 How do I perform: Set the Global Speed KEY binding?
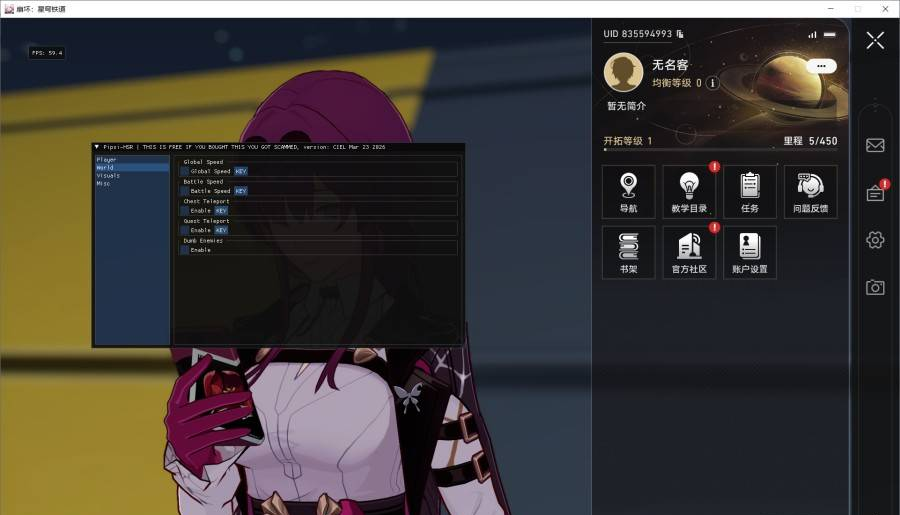click(241, 171)
